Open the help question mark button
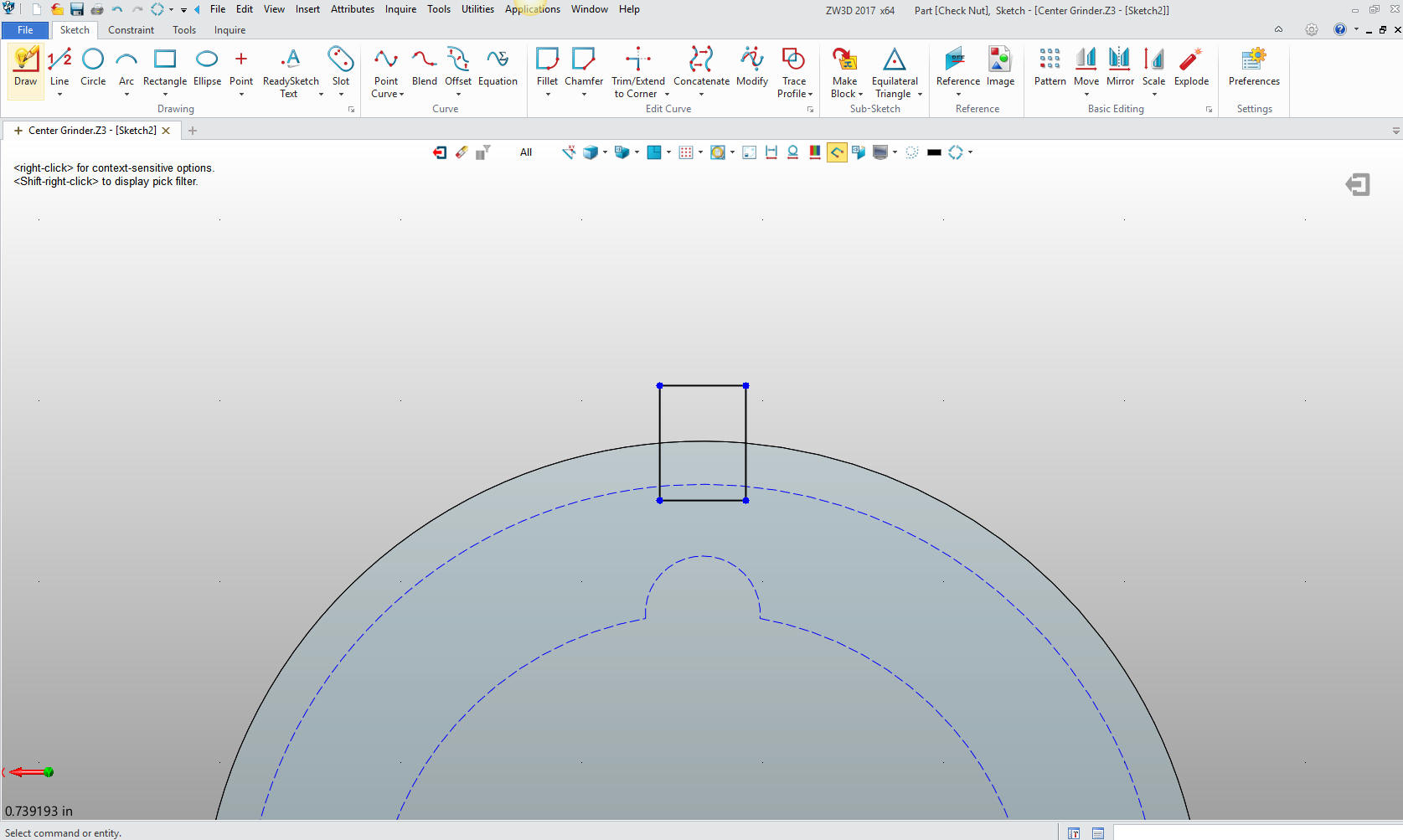 pos(1340,29)
